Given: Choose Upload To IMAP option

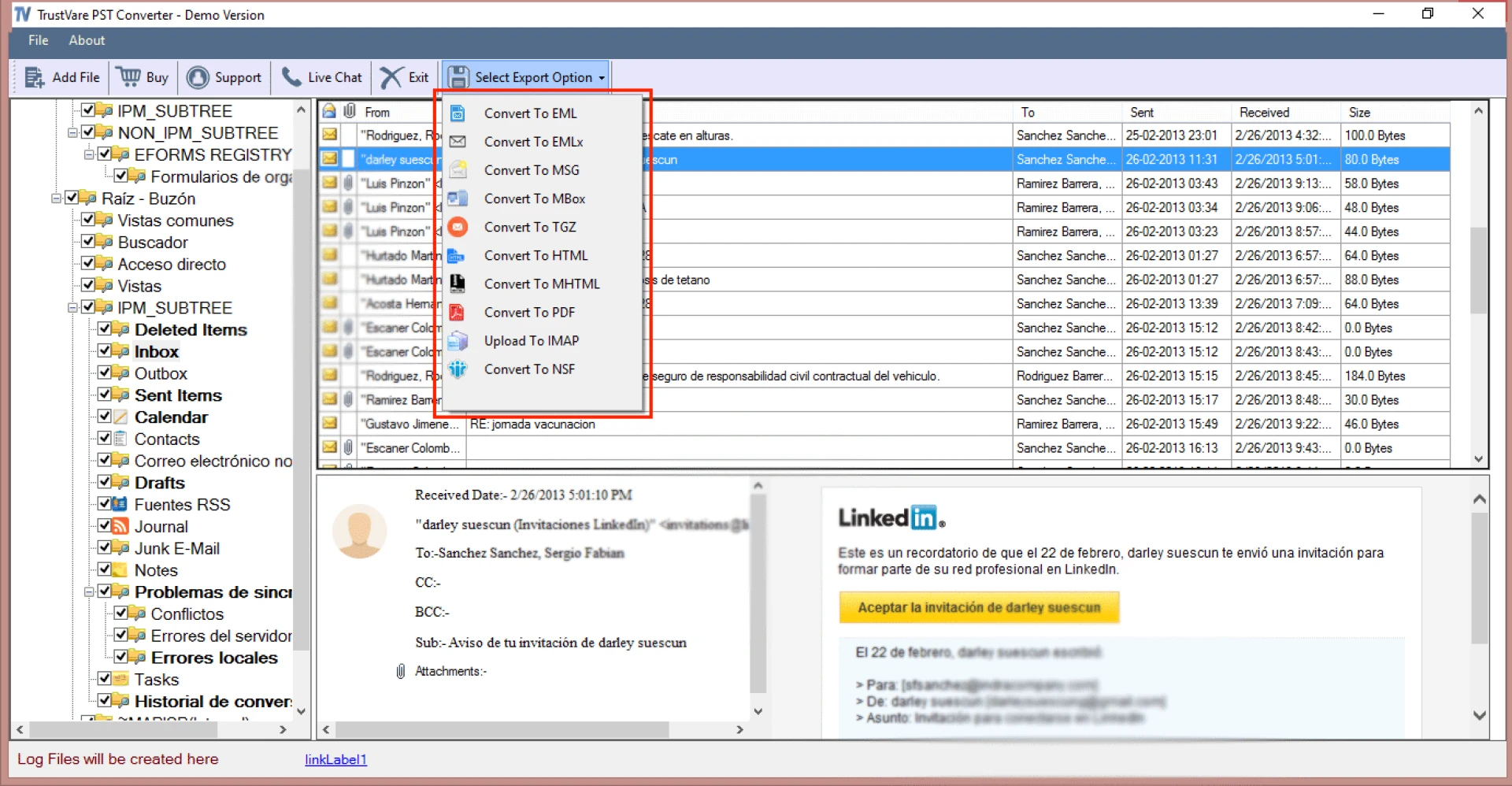Looking at the screenshot, I should [532, 340].
